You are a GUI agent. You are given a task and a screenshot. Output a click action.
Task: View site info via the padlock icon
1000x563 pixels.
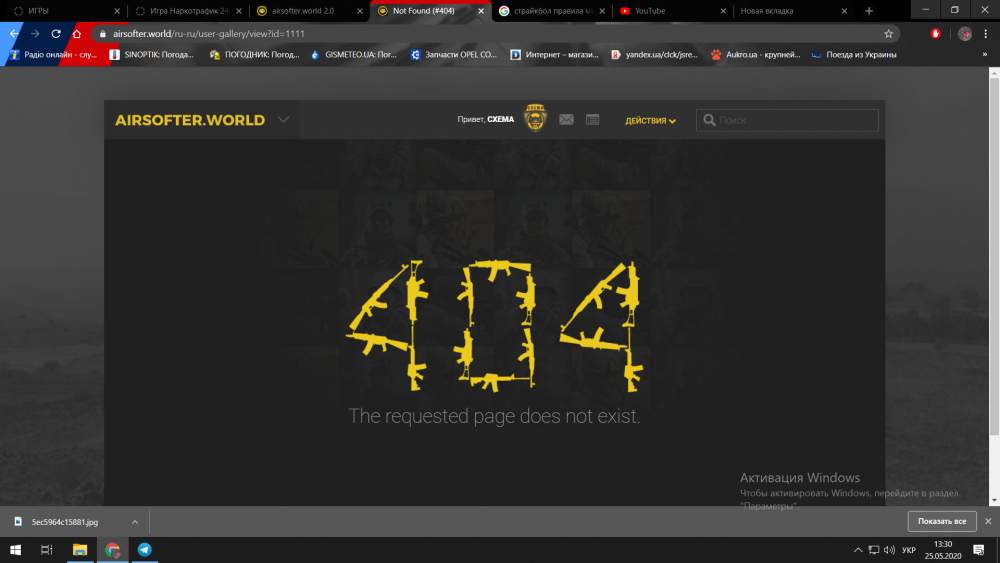coord(103,34)
